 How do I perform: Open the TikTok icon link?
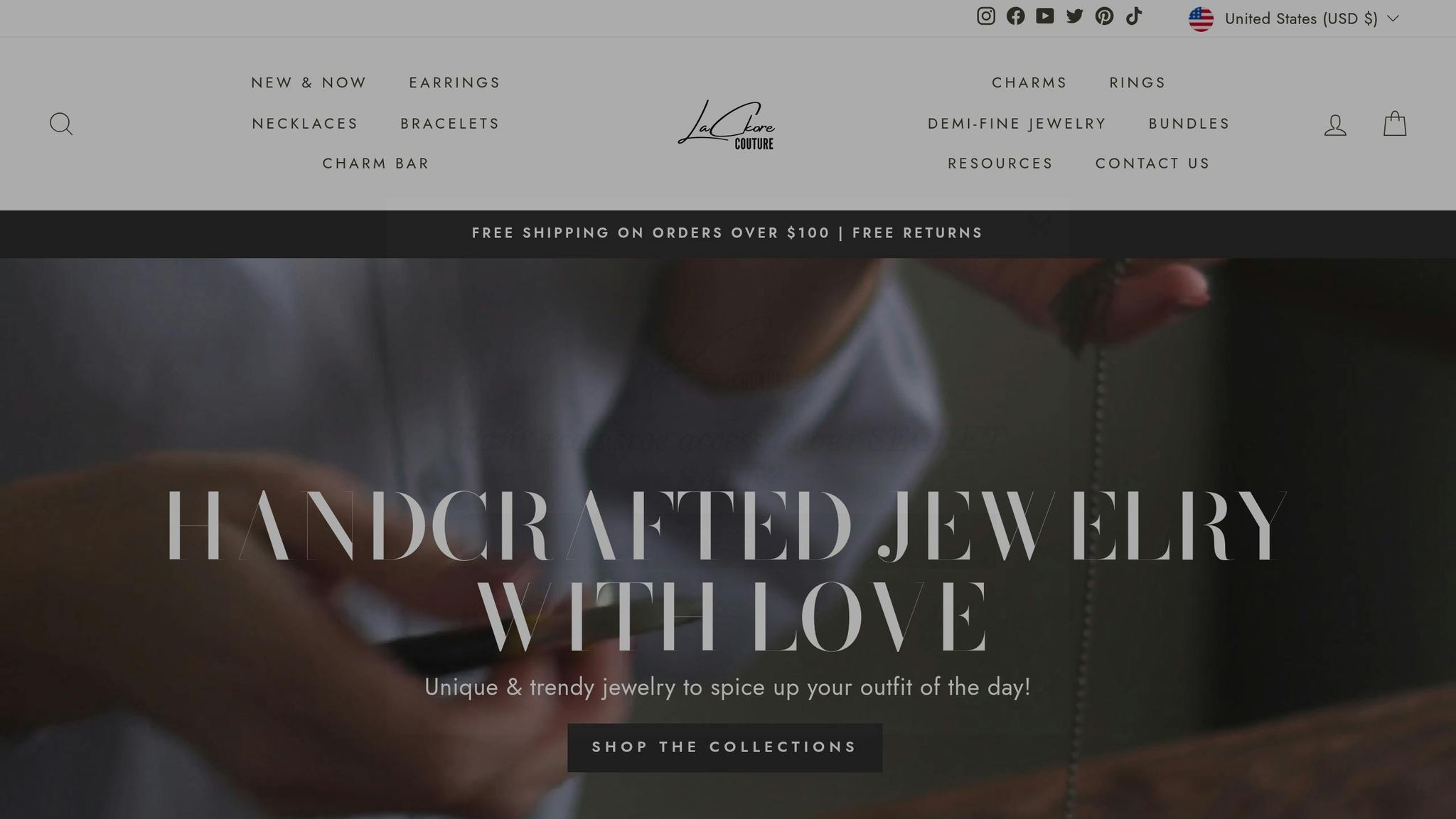pos(1134,16)
